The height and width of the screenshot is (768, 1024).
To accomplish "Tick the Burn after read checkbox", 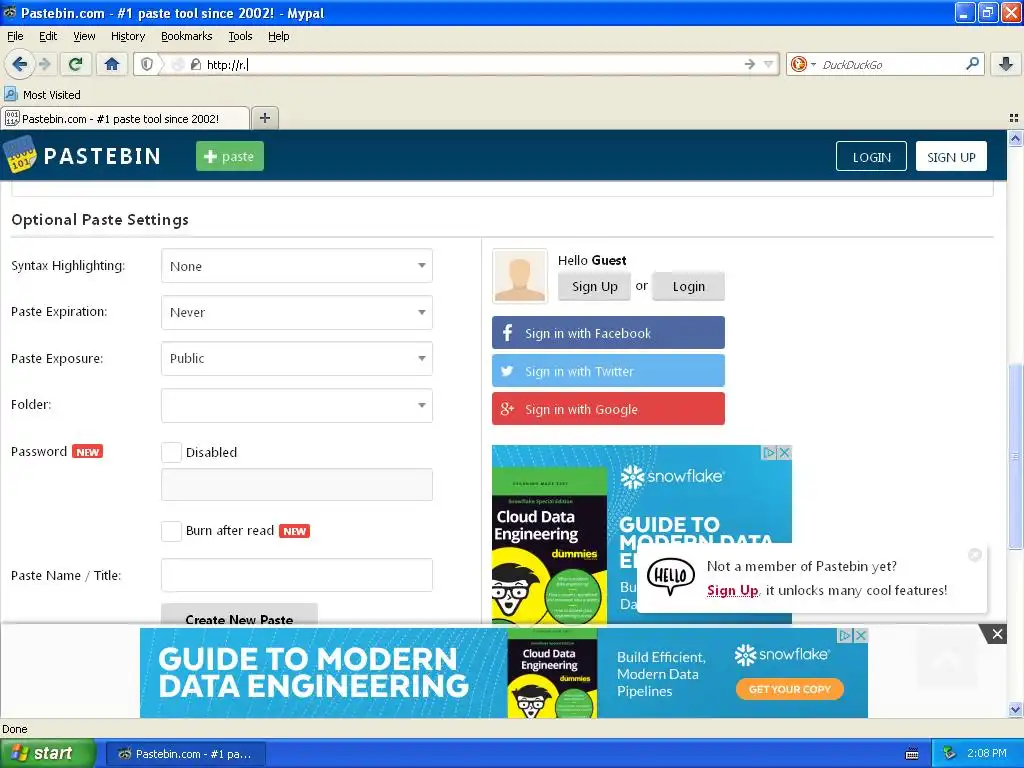I will coord(171,531).
